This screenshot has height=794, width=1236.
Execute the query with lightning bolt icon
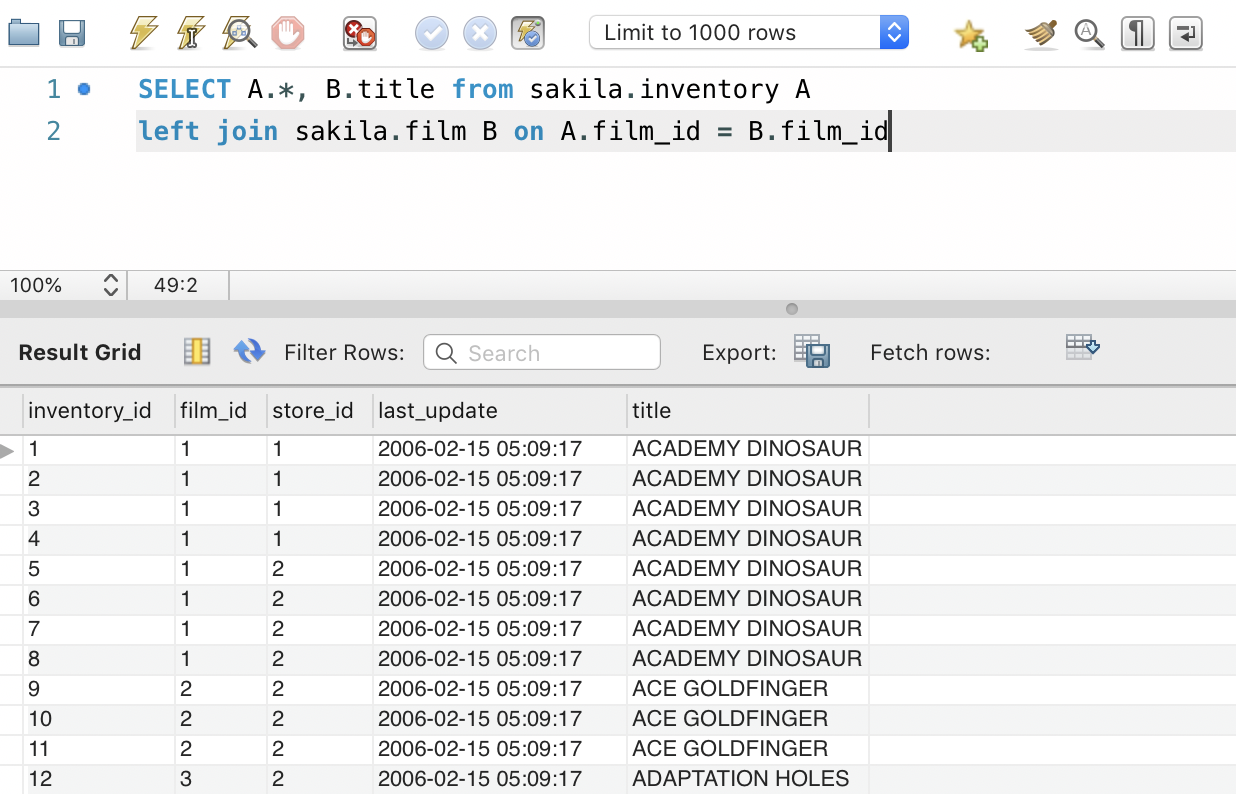(144, 34)
